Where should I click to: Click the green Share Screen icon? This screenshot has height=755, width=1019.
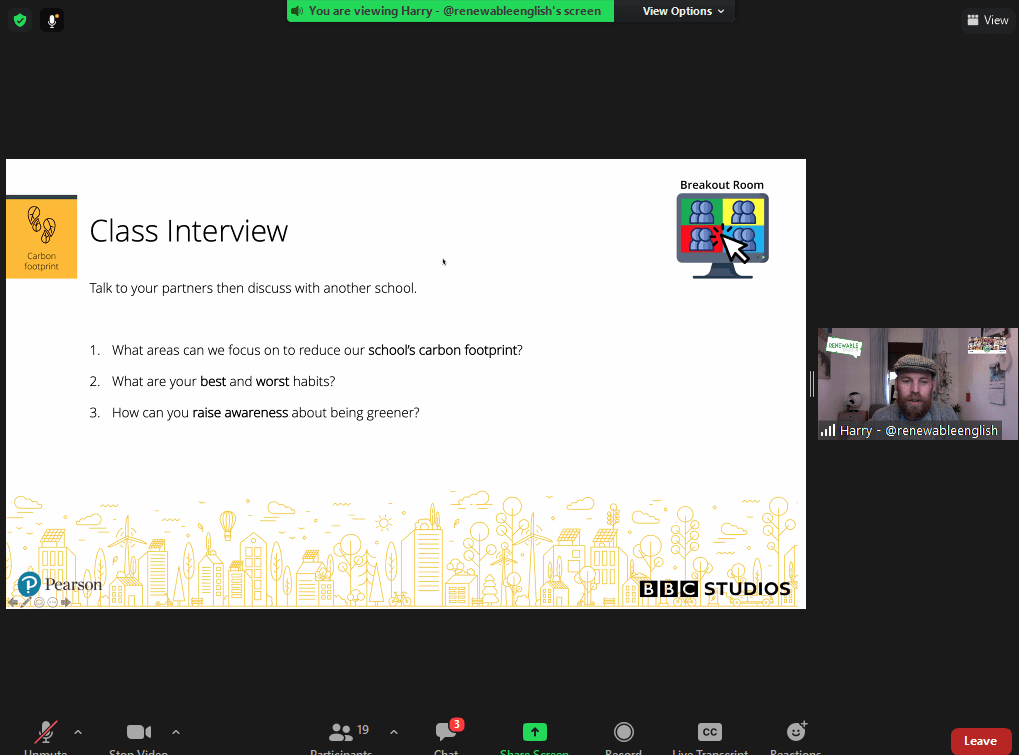535,735
